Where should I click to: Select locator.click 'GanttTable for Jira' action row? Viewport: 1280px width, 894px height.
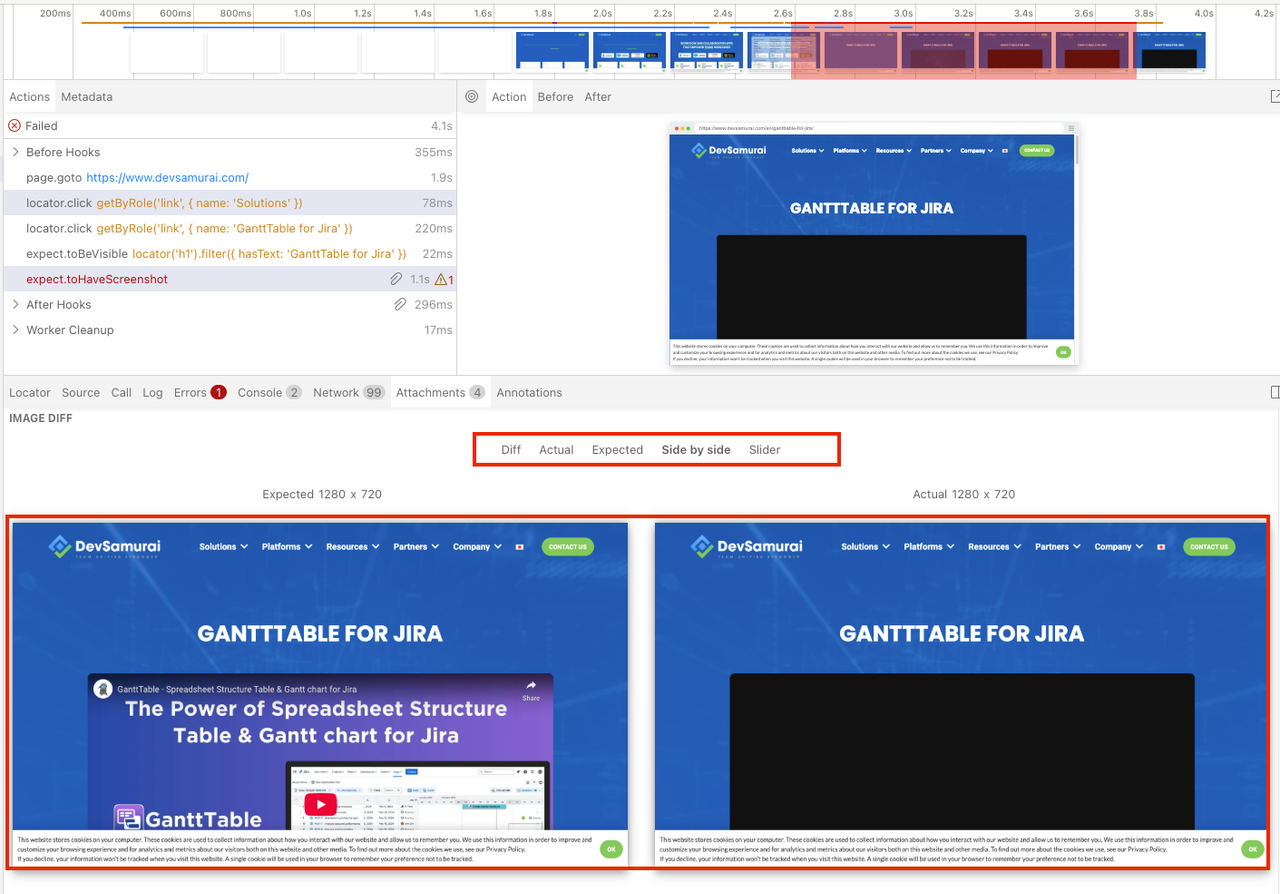pos(230,229)
